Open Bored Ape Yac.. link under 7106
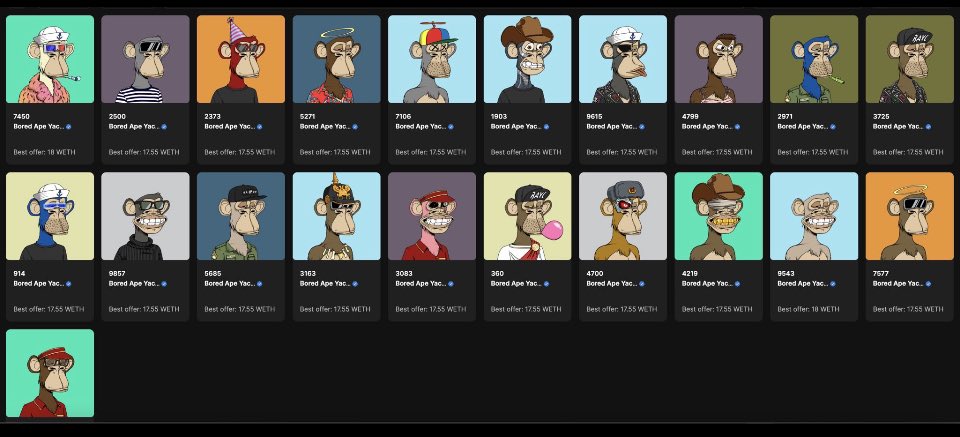The height and width of the screenshot is (437, 960). coord(421,127)
